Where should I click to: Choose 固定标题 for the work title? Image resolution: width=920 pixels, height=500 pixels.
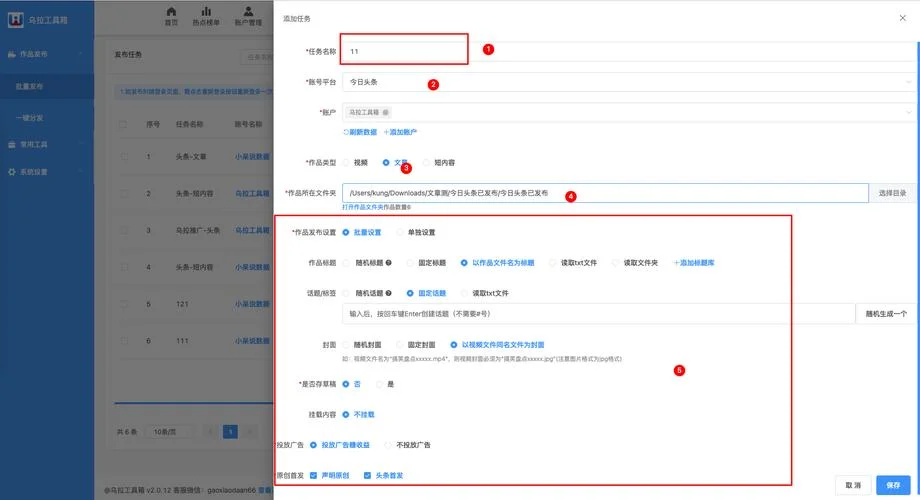click(427, 263)
